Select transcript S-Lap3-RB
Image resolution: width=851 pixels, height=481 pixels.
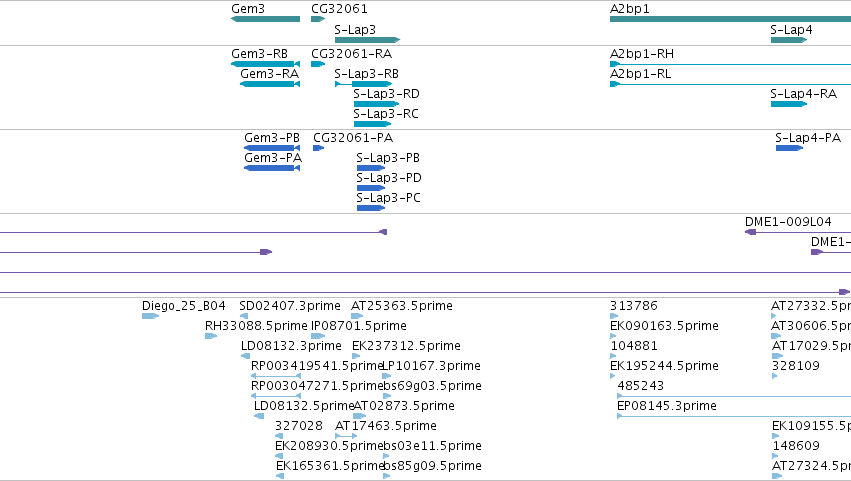364,84
